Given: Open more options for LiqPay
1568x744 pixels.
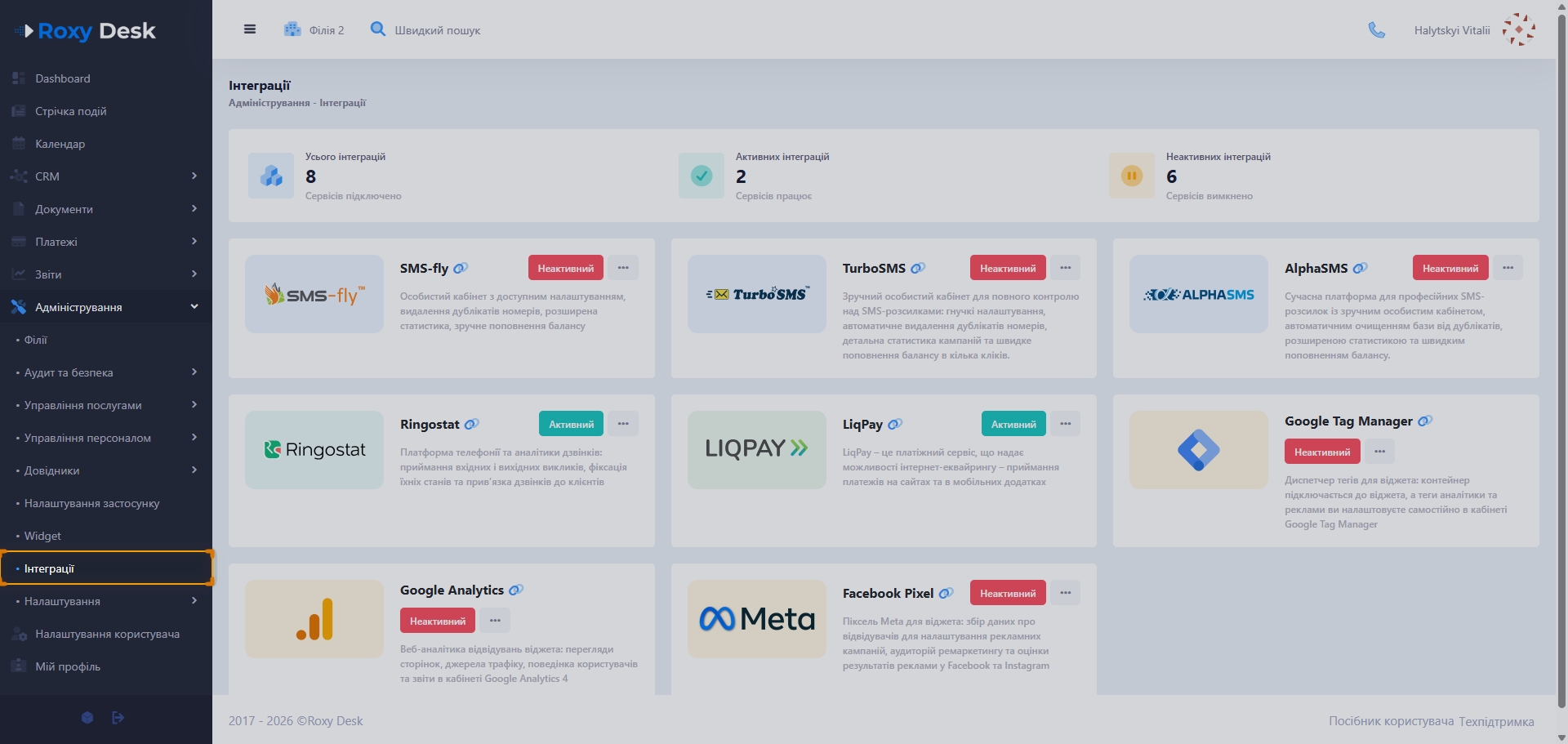Looking at the screenshot, I should (x=1066, y=424).
